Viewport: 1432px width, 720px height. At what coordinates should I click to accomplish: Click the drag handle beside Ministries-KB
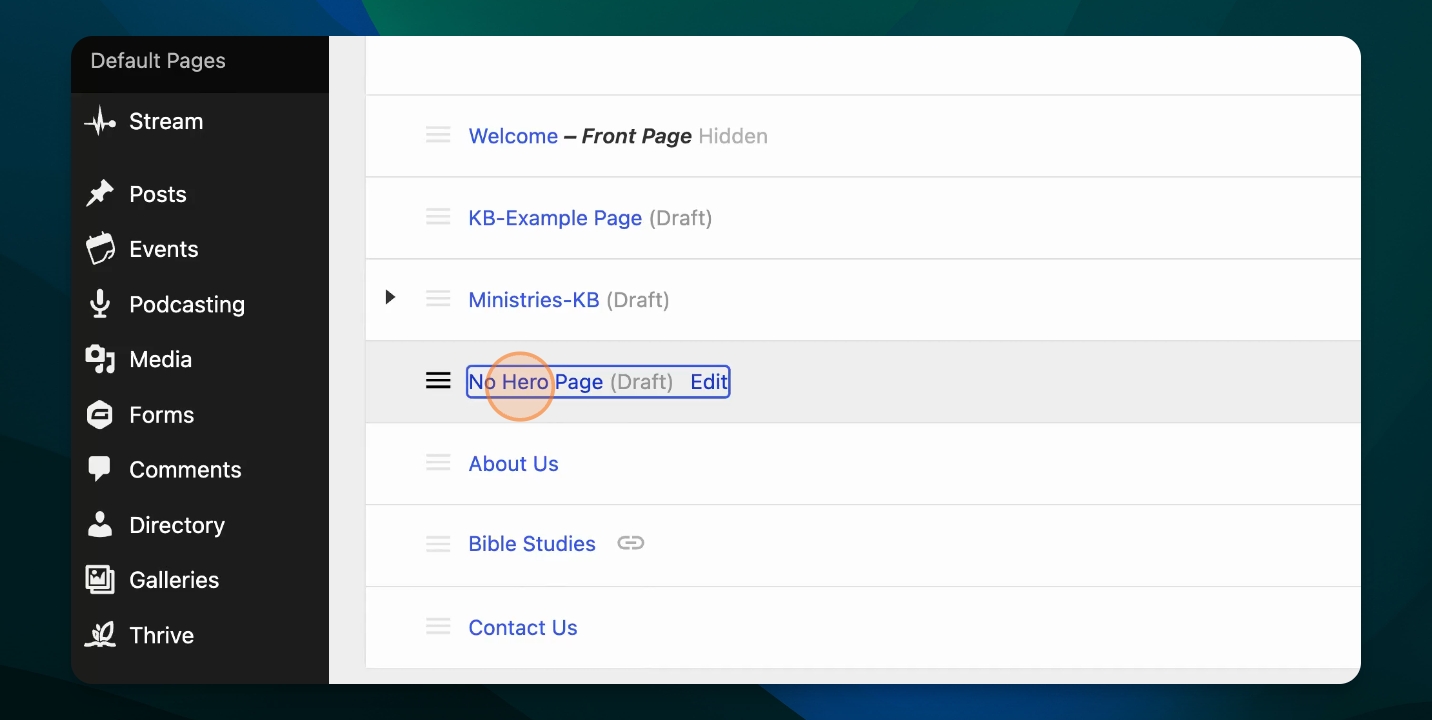[438, 299]
